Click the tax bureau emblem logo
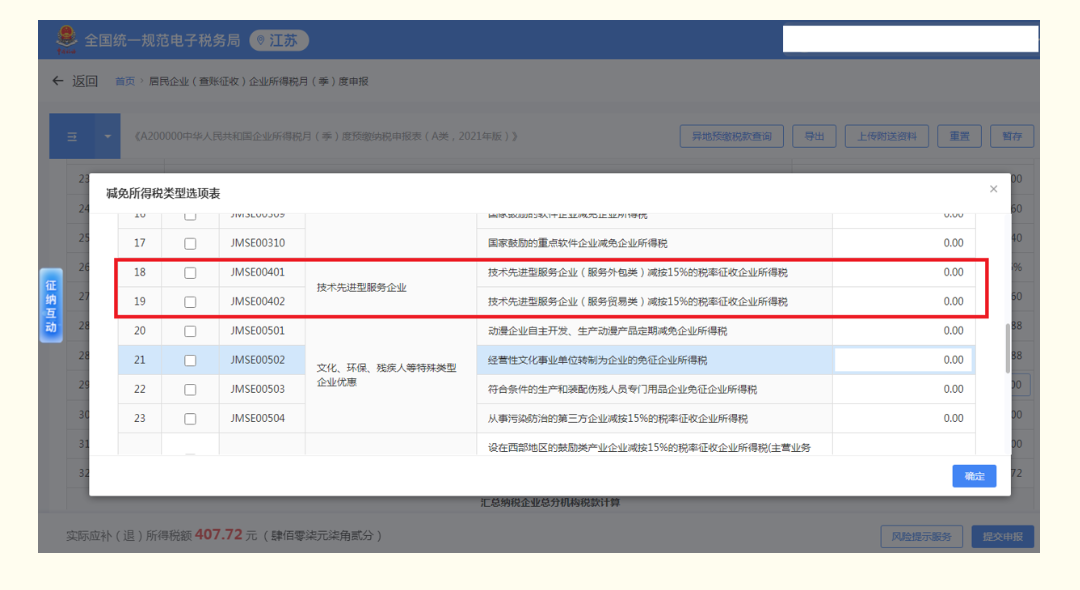This screenshot has height=590, width=1080. coord(67,40)
